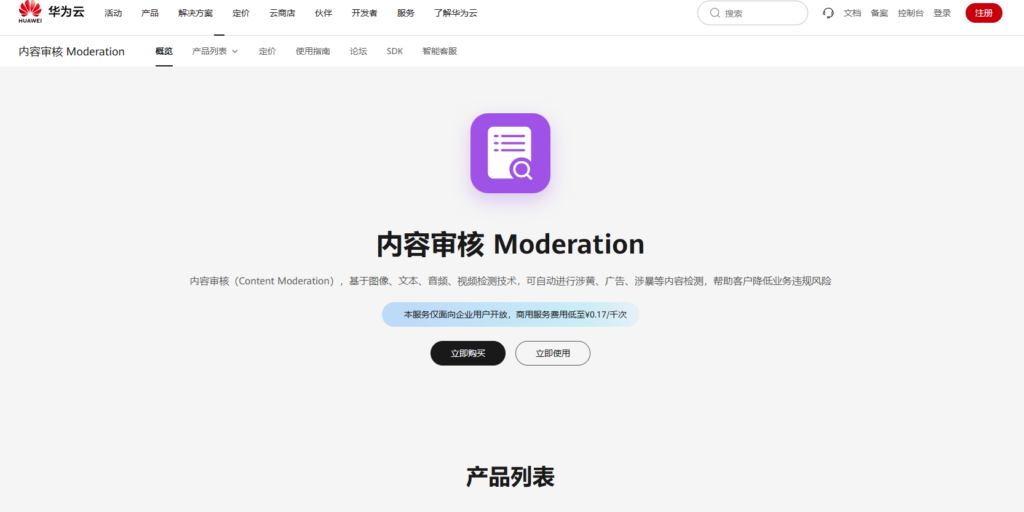Viewport: 1024px width, 512px height.
Task: Open the 开发者 menu
Action: point(364,13)
